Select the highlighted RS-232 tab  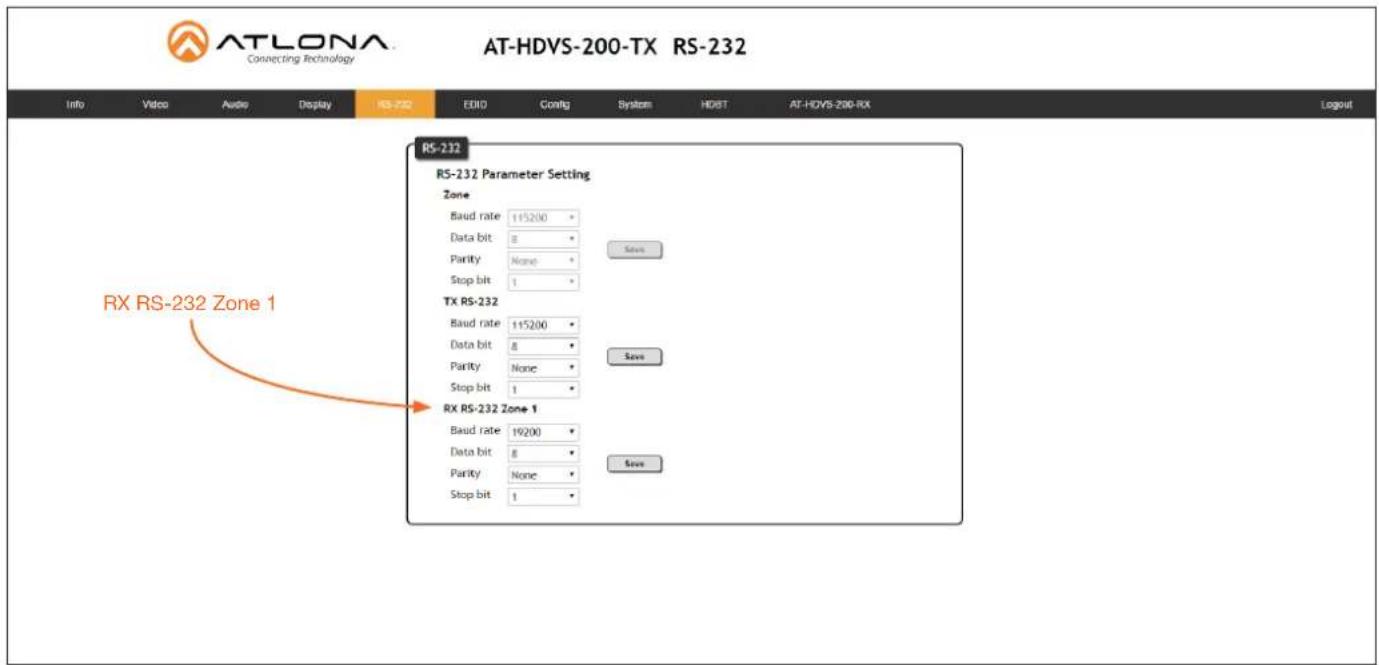[x=395, y=104]
